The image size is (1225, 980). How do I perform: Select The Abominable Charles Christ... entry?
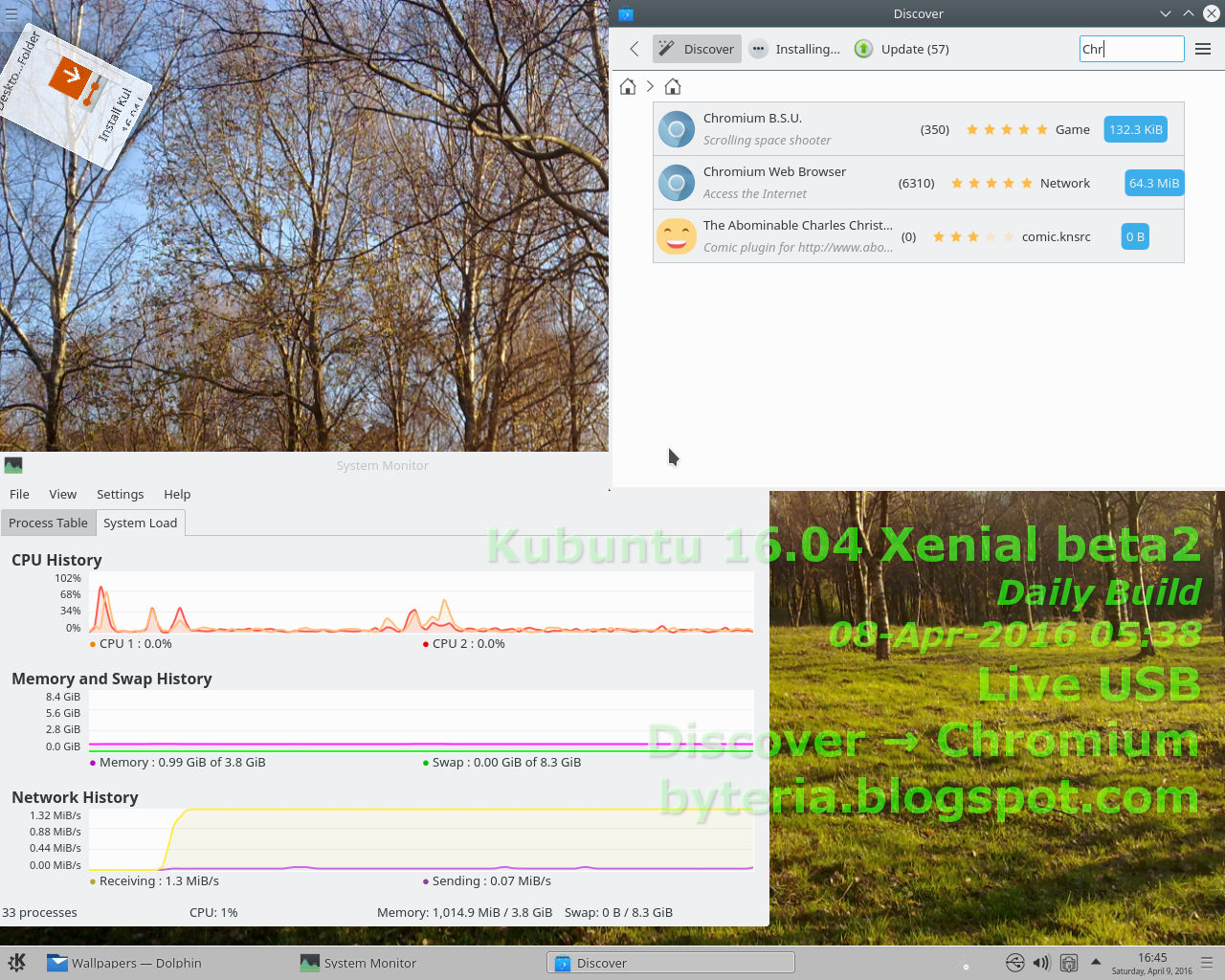click(x=919, y=236)
